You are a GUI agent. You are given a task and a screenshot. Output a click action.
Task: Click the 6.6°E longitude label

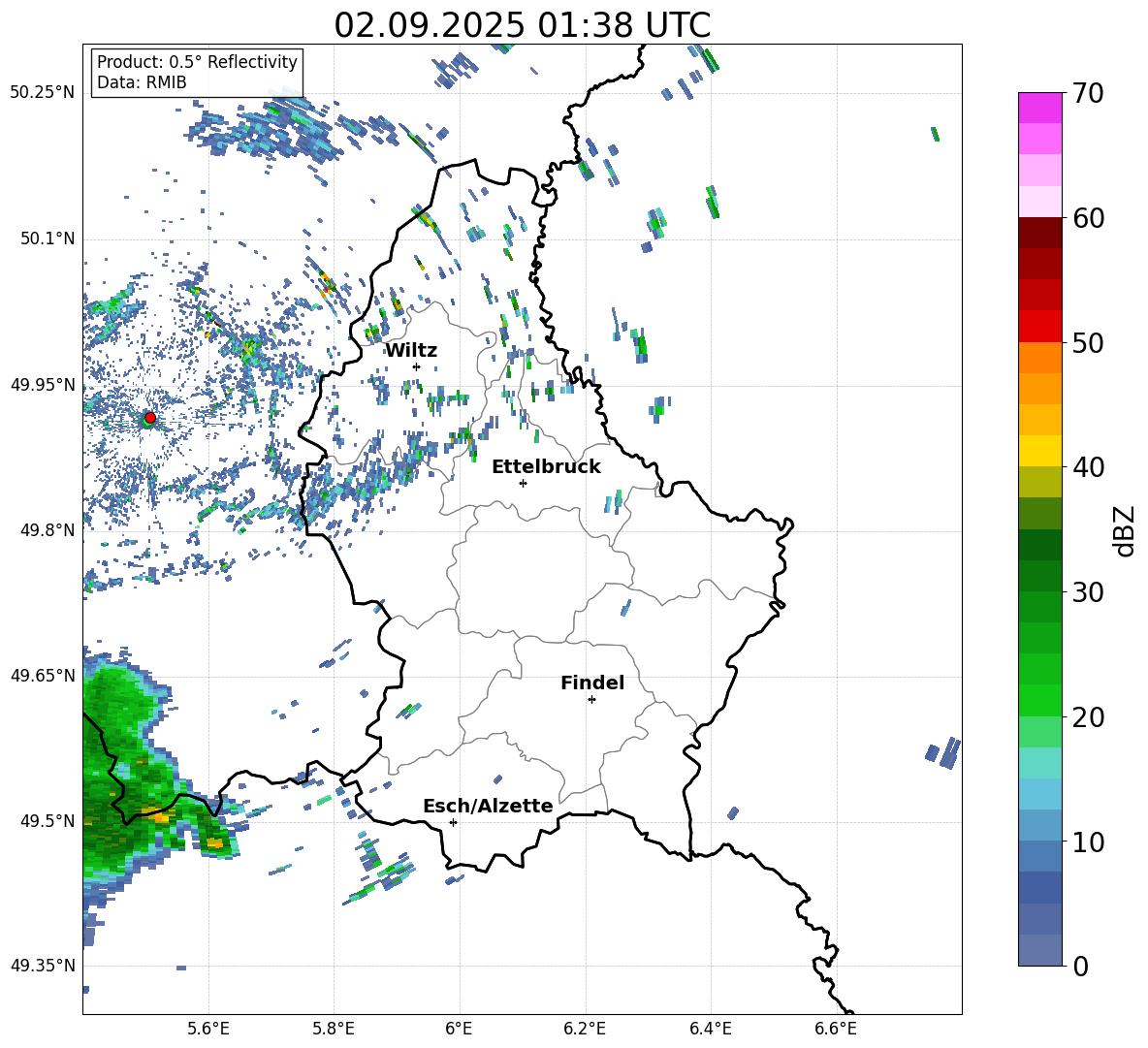point(836,1029)
